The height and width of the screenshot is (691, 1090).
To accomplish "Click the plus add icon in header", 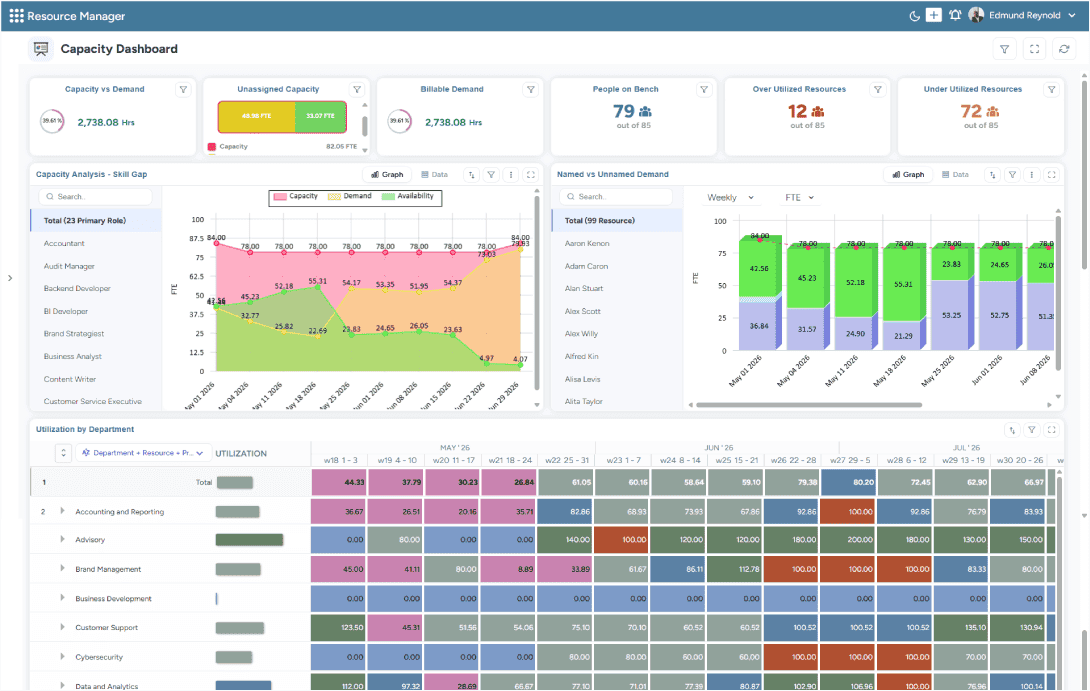I will (x=934, y=15).
